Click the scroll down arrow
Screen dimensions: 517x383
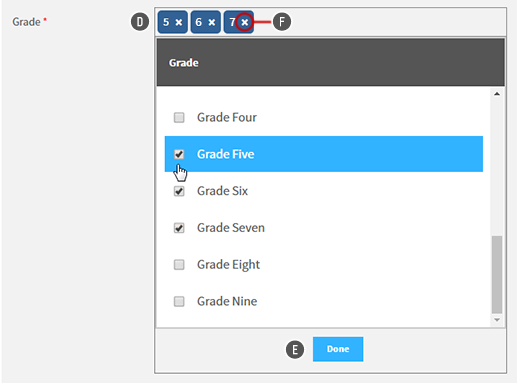(497, 320)
